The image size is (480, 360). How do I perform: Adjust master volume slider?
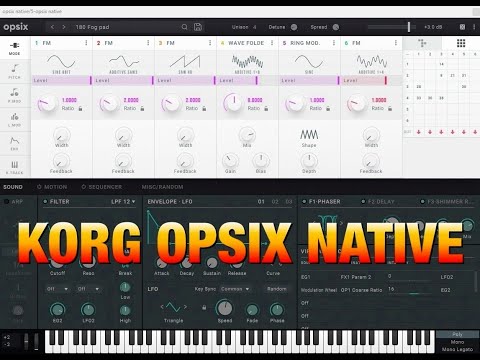click(x=392, y=27)
